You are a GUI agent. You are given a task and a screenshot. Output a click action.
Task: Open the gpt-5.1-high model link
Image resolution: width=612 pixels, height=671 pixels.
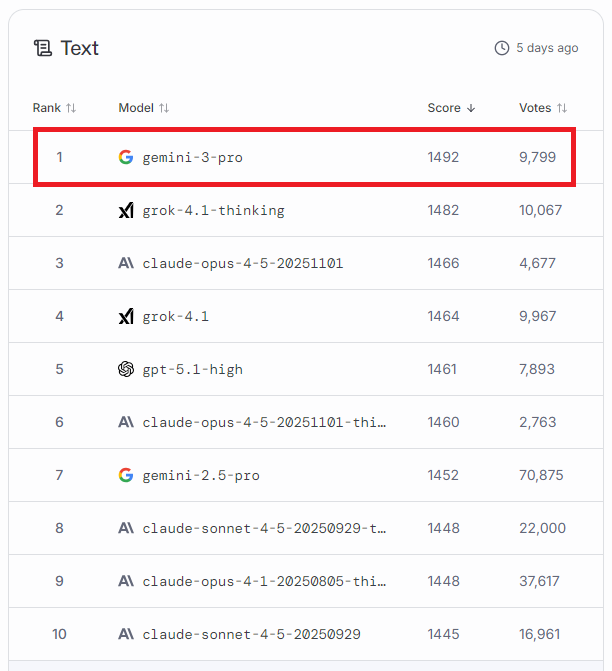193,369
